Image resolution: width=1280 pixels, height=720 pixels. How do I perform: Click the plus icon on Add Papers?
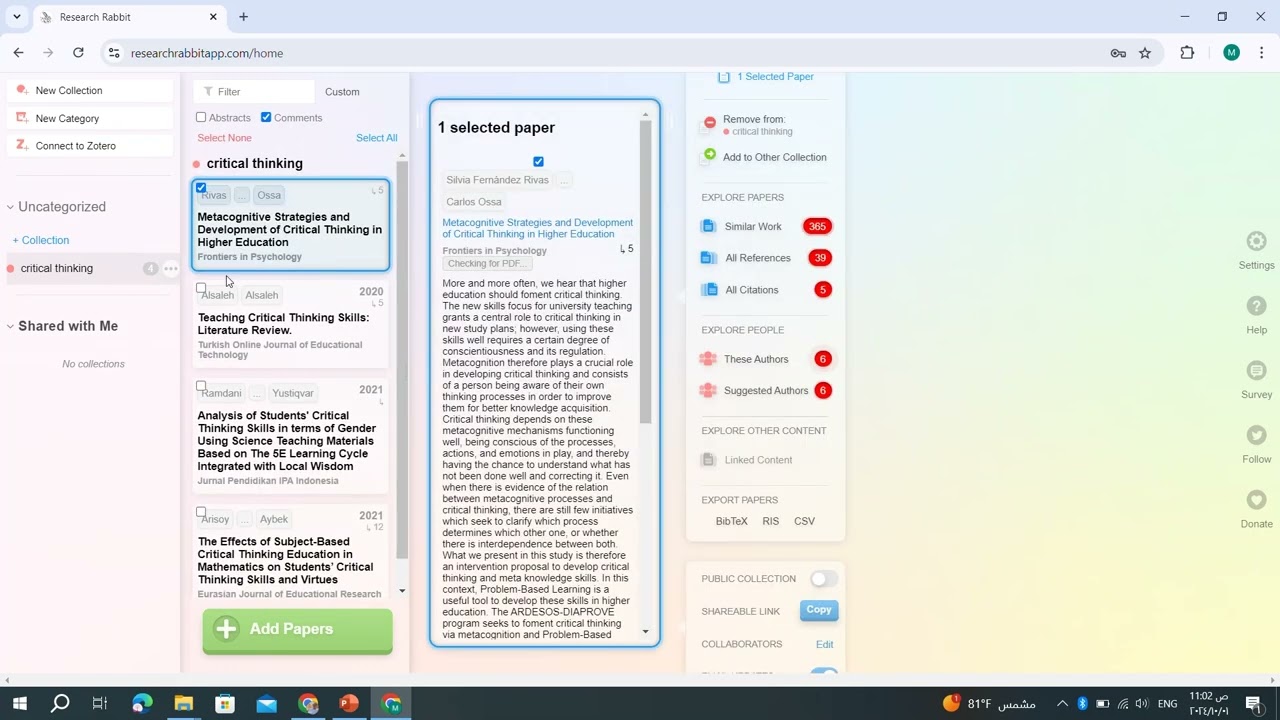[227, 628]
